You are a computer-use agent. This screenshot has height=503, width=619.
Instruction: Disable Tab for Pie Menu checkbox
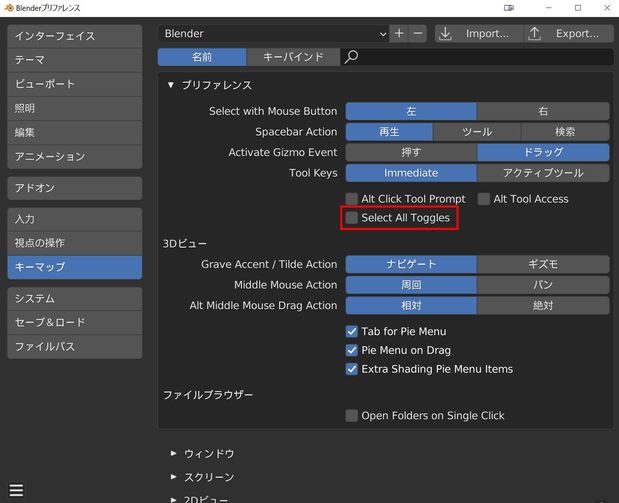click(351, 331)
